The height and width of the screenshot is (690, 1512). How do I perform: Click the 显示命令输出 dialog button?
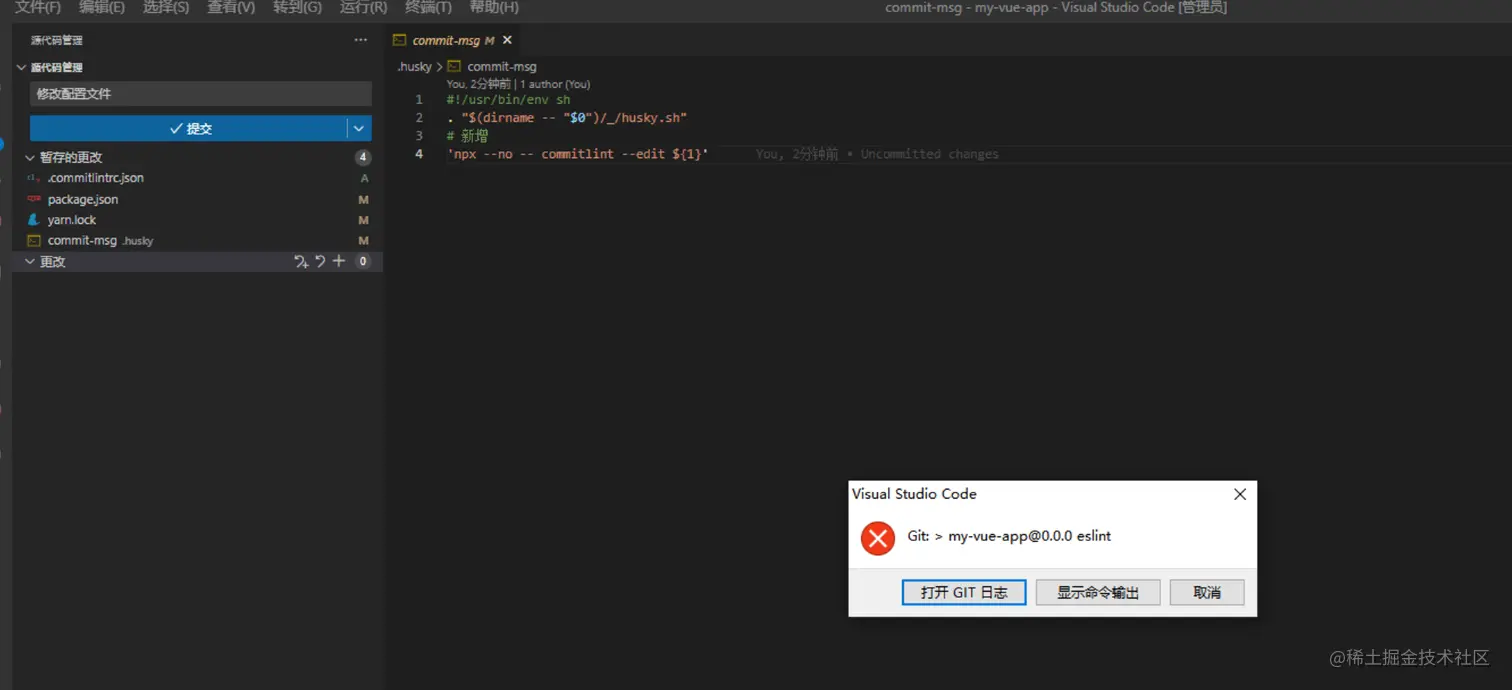coord(1098,592)
